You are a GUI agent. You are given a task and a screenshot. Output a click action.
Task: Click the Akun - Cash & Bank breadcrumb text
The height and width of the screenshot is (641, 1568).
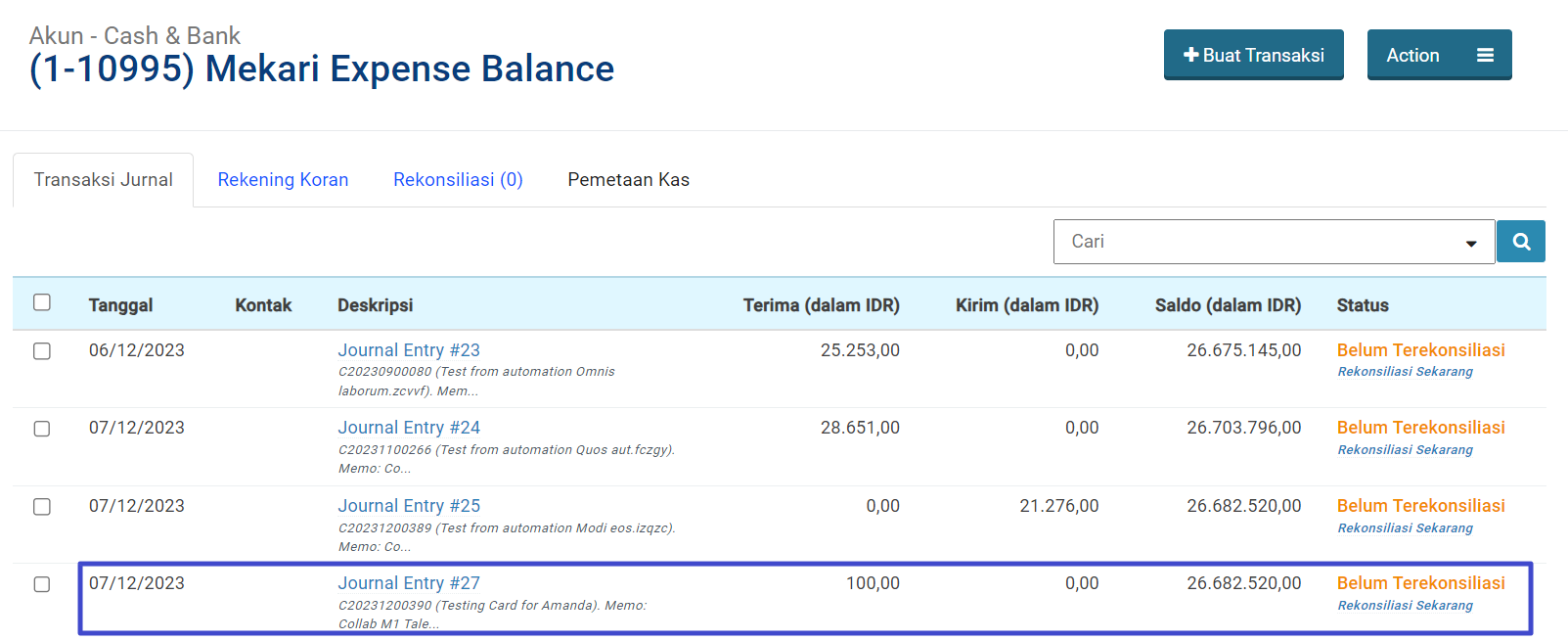click(135, 36)
